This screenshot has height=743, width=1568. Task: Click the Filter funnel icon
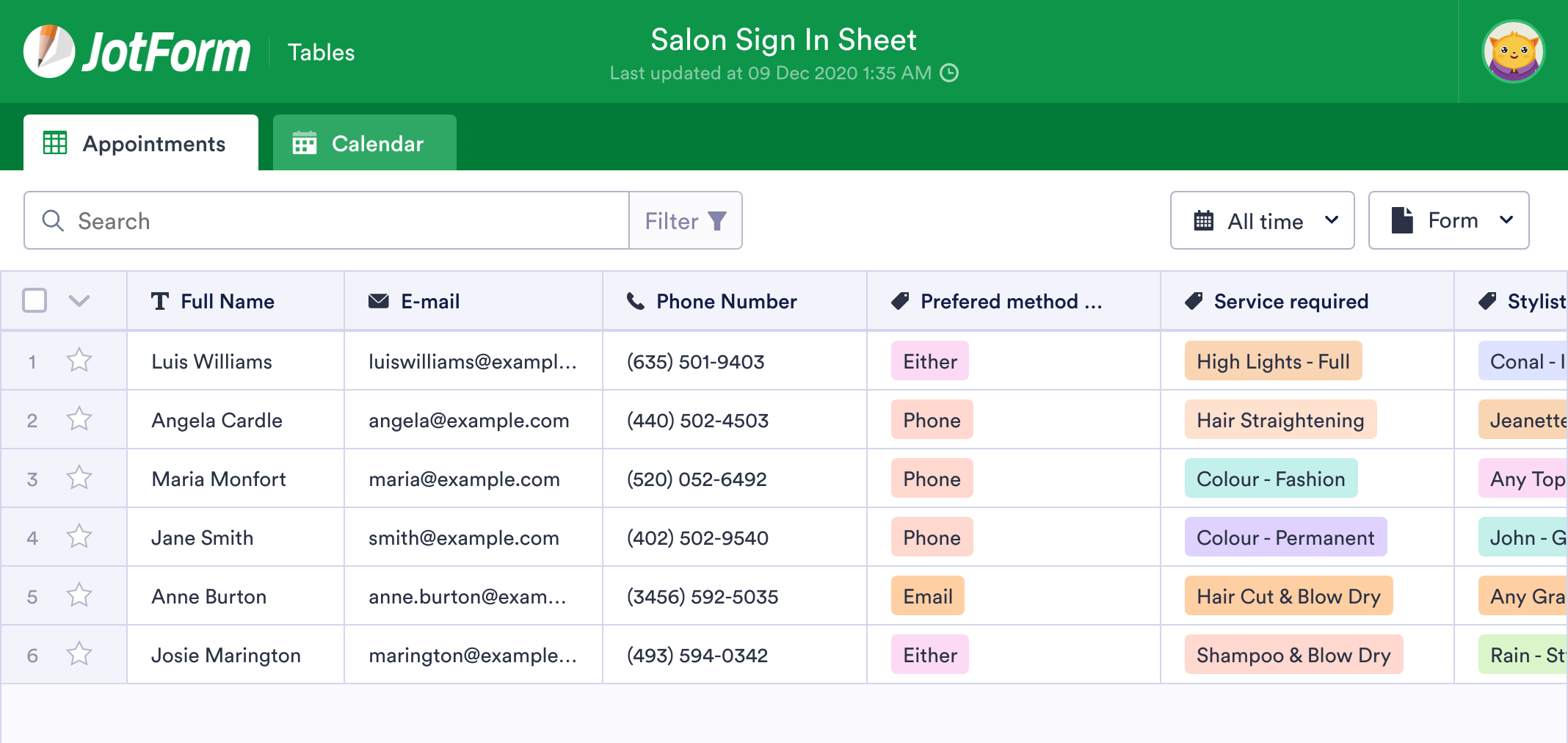pyautogui.click(x=716, y=221)
